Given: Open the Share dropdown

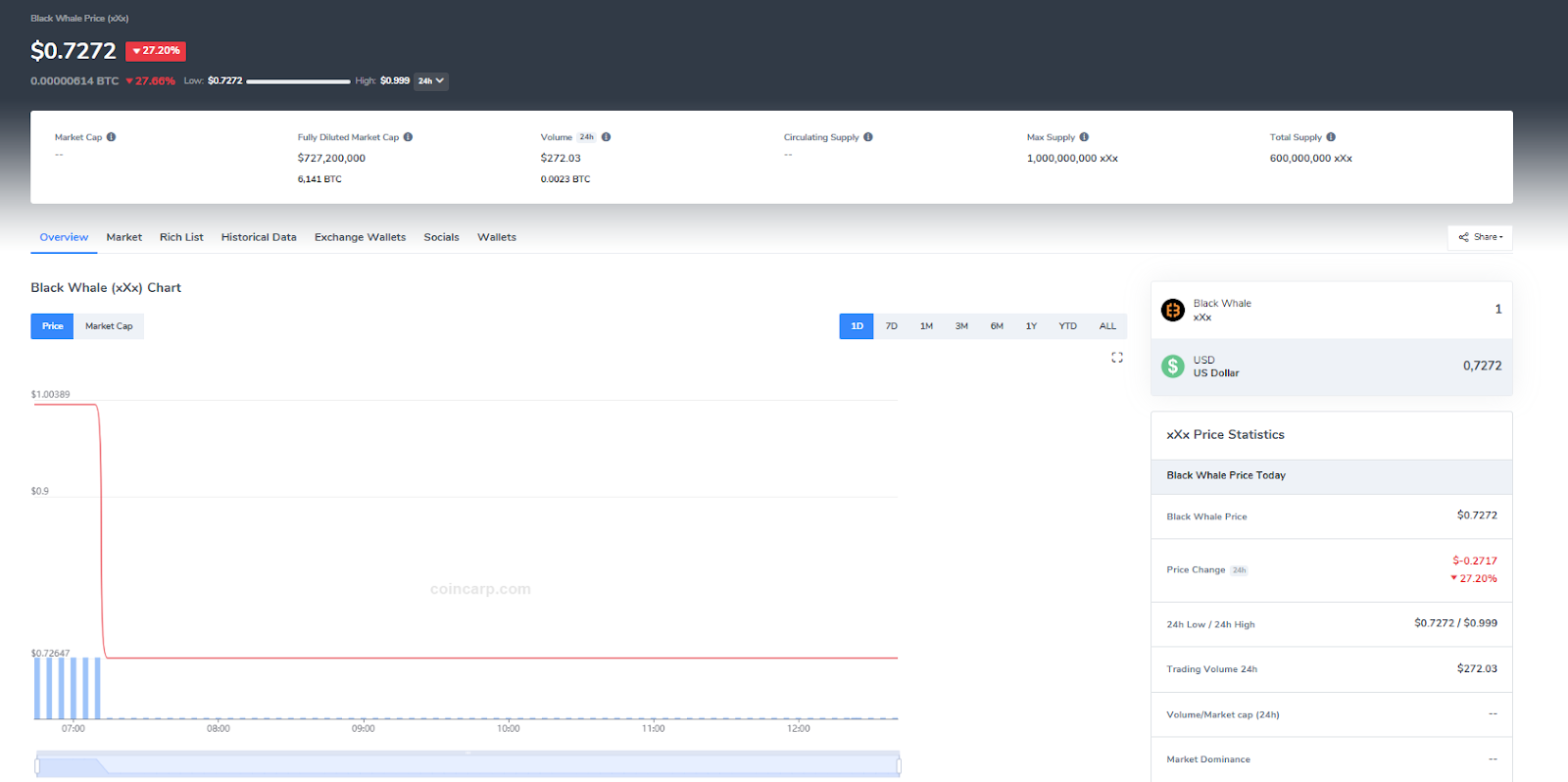Looking at the screenshot, I should click(1480, 237).
